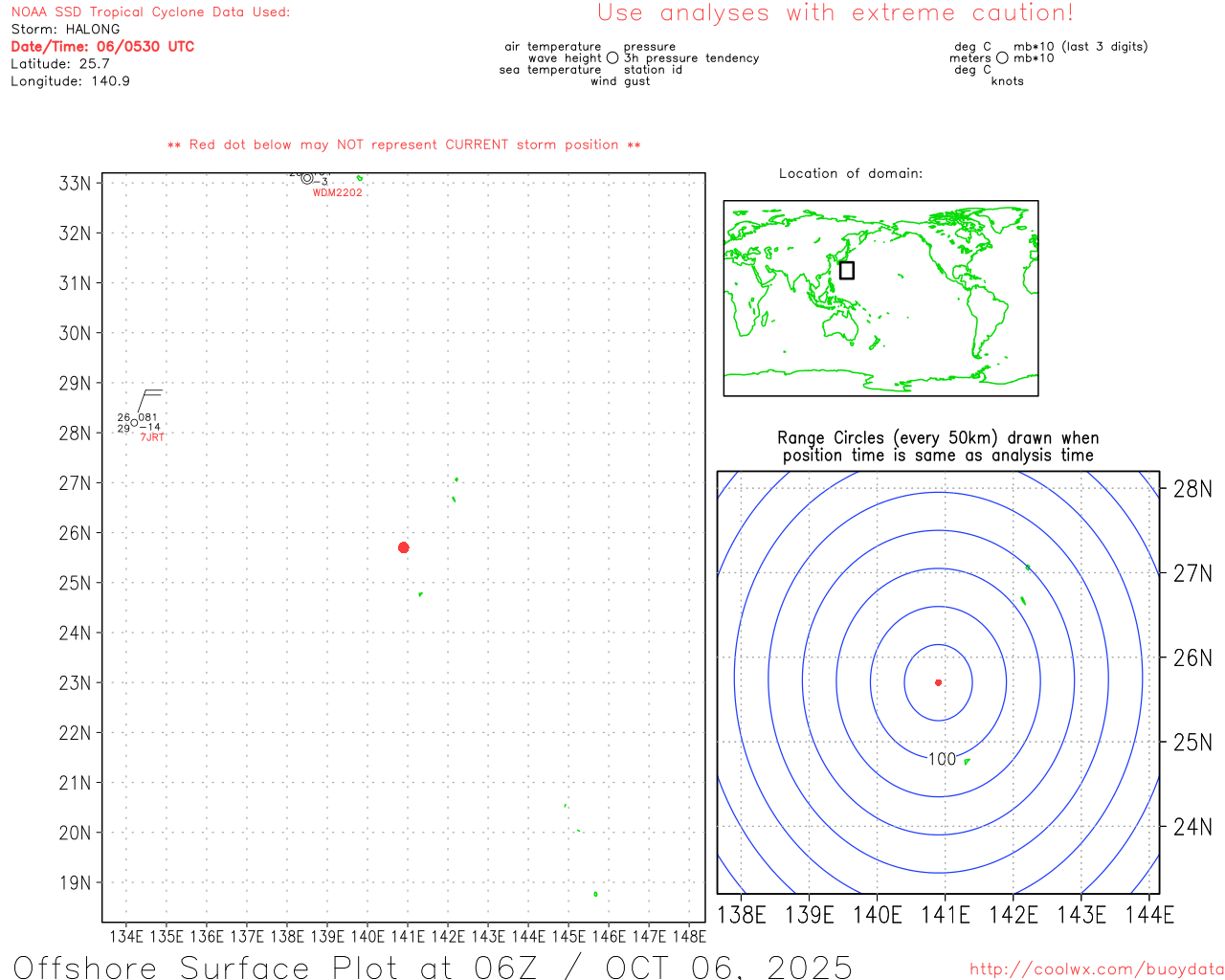Click the left legend circle beside wave height
The width and height of the screenshot is (1225, 980).
coord(612,58)
